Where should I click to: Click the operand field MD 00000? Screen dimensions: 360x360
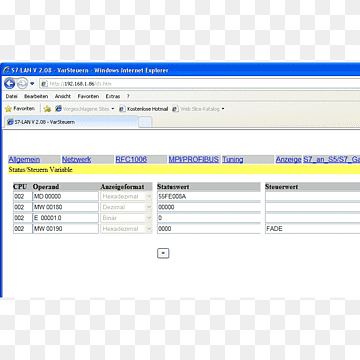pos(65,196)
